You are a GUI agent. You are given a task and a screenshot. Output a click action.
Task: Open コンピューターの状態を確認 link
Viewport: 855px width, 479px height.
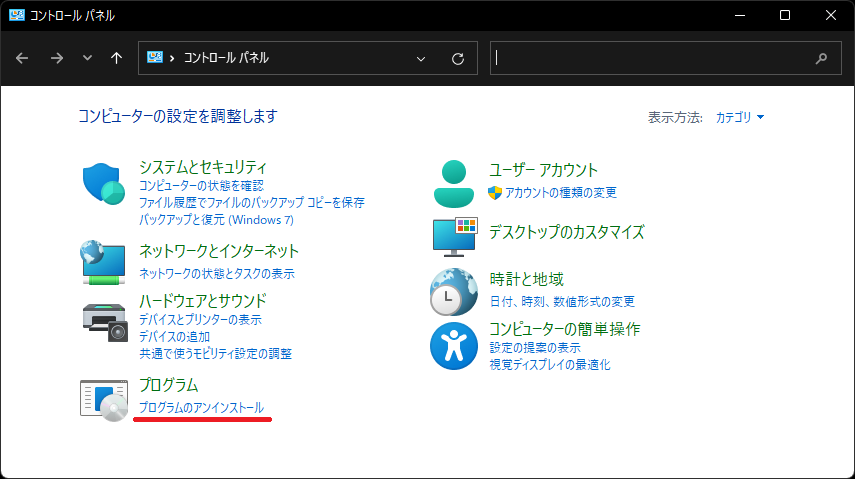[x=201, y=185]
